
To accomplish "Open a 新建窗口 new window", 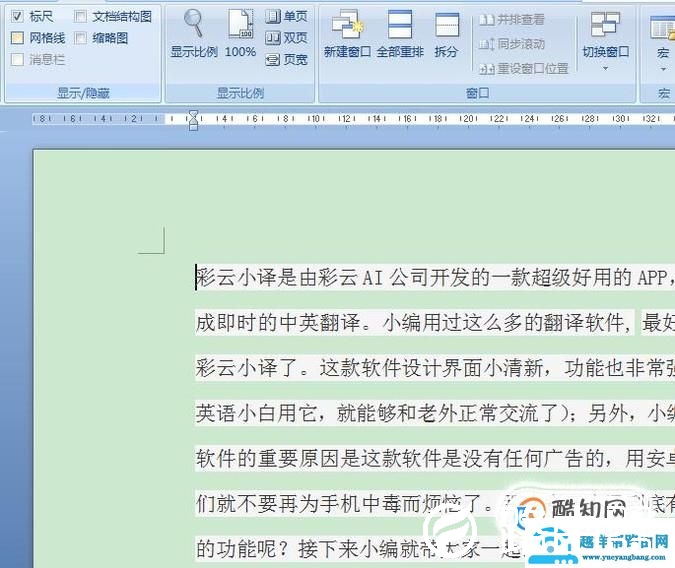I will click(347, 34).
